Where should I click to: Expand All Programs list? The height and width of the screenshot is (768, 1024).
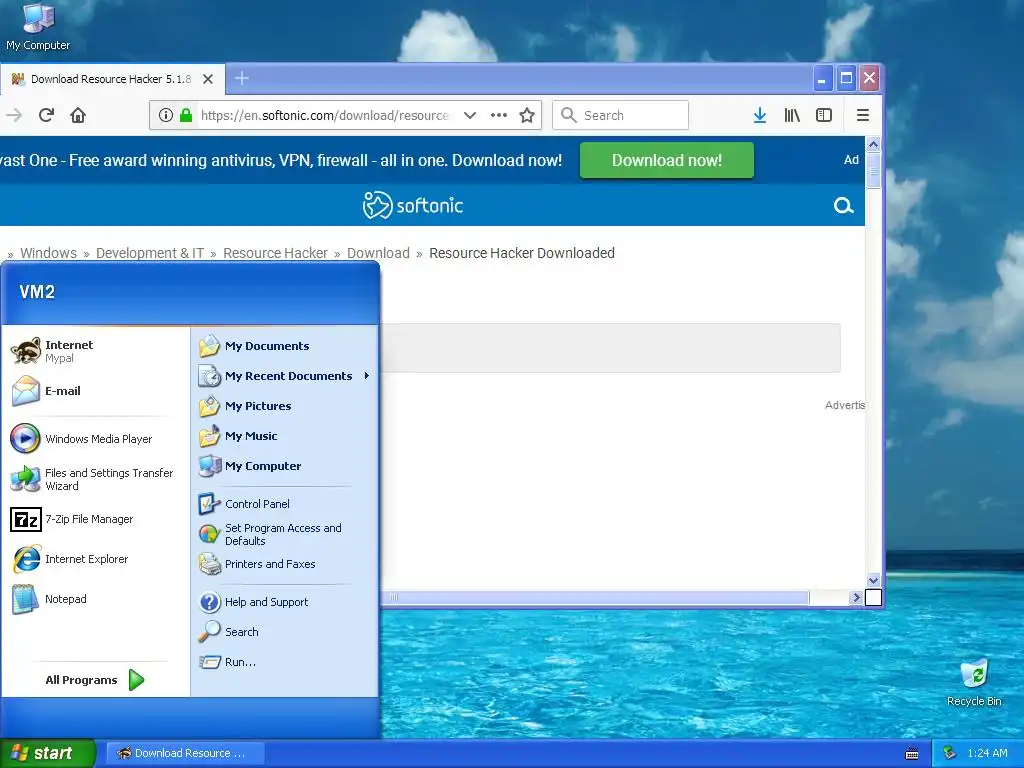(95, 680)
